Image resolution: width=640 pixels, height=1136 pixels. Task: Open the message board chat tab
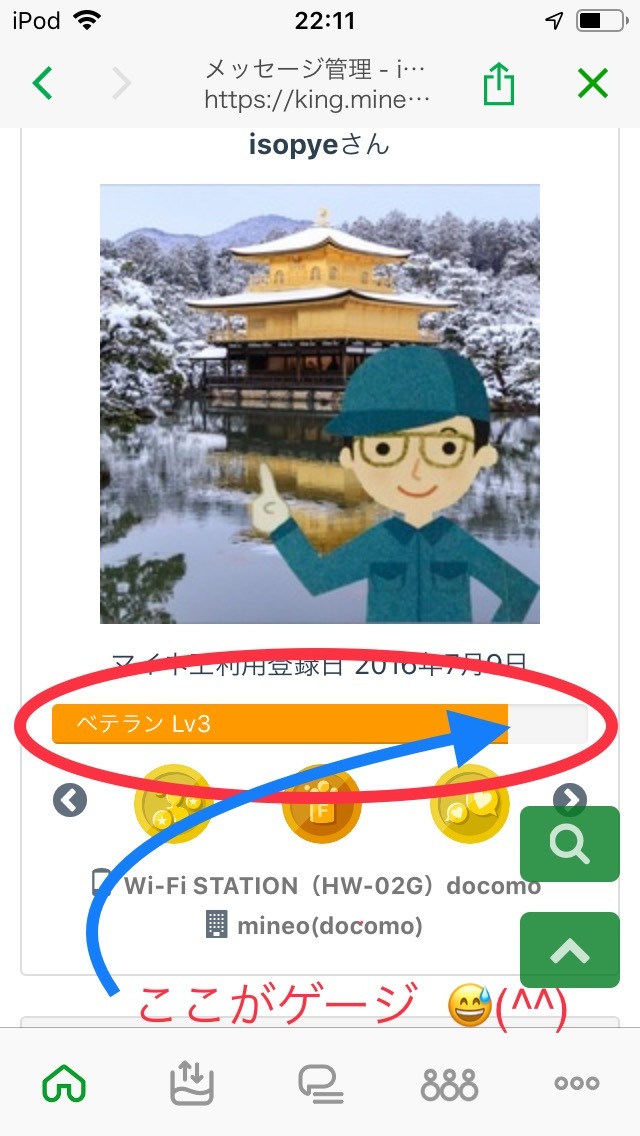tap(320, 1084)
